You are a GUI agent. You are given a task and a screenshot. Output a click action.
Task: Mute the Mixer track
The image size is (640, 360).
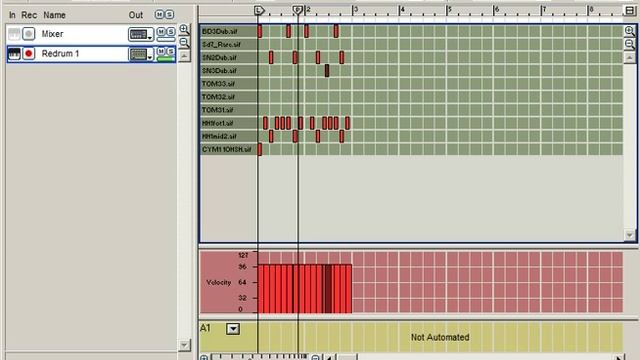click(161, 31)
